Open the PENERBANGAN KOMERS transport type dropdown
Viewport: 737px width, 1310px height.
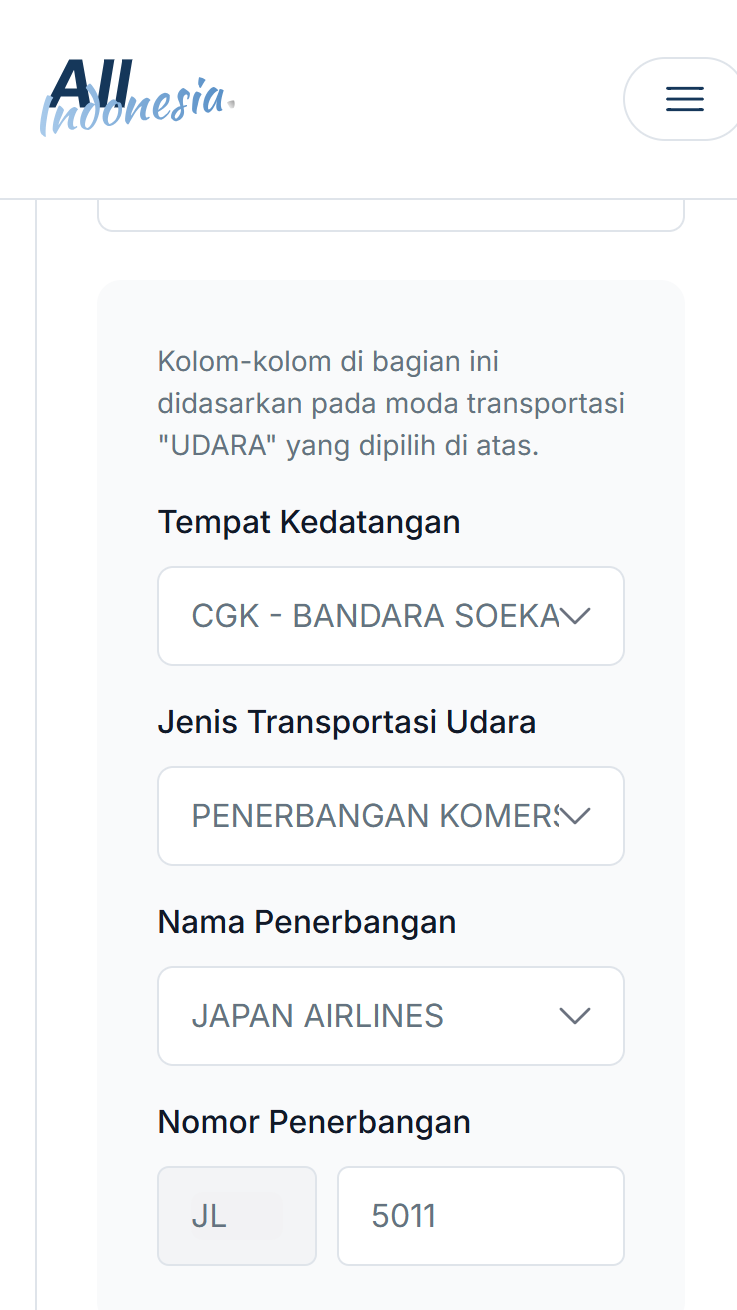click(375, 816)
